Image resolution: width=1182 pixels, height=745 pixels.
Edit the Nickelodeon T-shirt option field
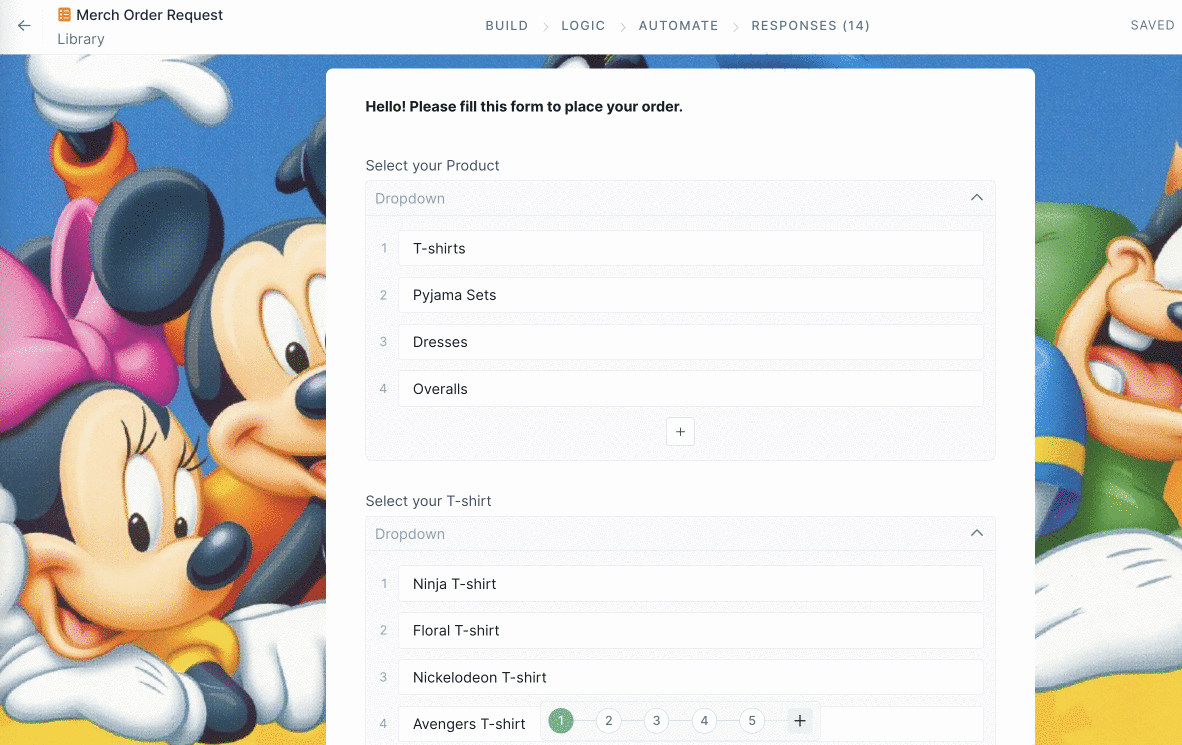691,677
